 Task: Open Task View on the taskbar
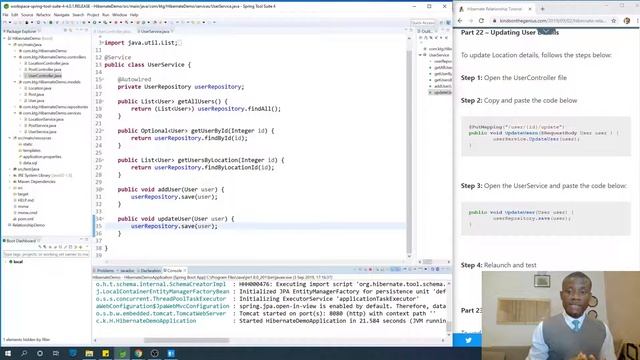56,353
